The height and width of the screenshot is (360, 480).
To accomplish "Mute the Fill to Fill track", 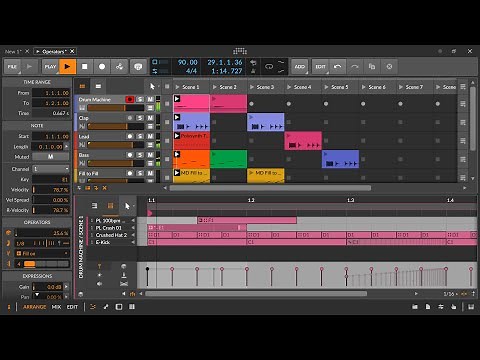I will coord(150,173).
